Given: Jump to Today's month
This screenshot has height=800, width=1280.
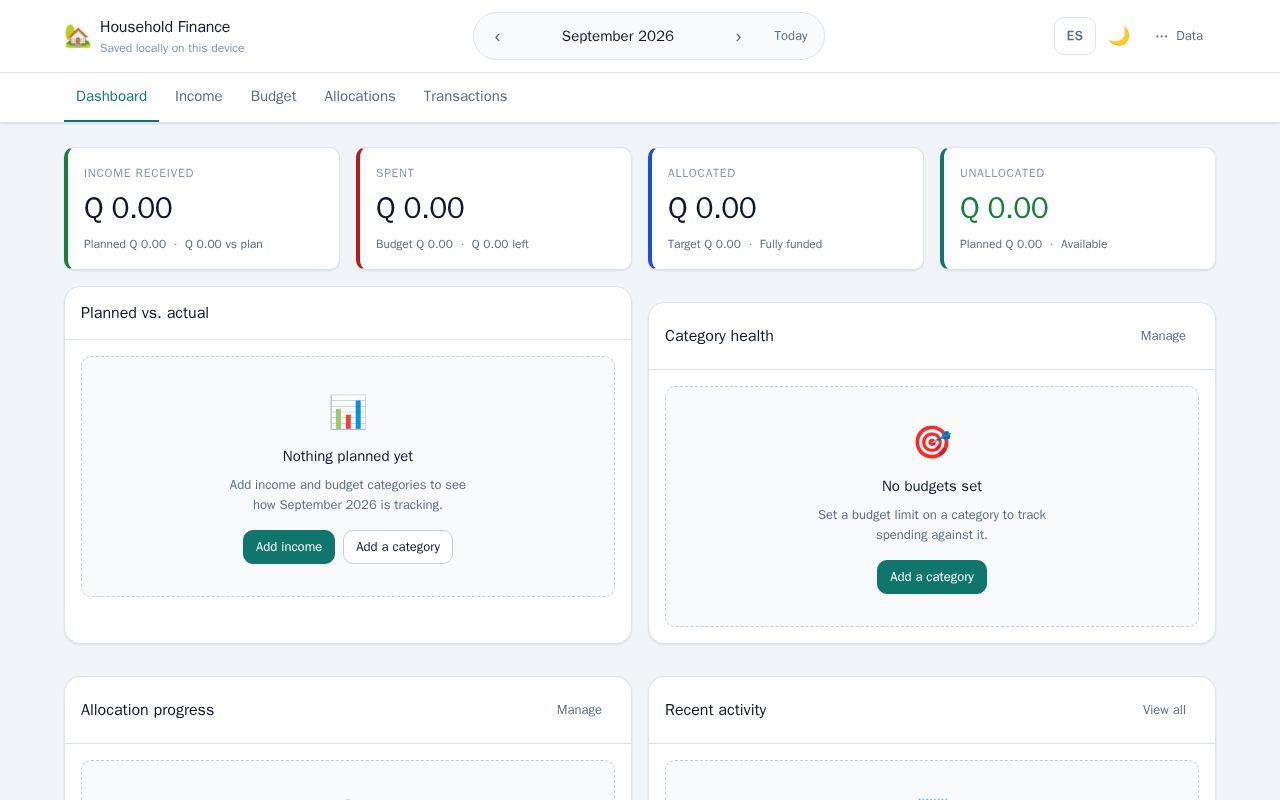Looking at the screenshot, I should click(x=790, y=36).
